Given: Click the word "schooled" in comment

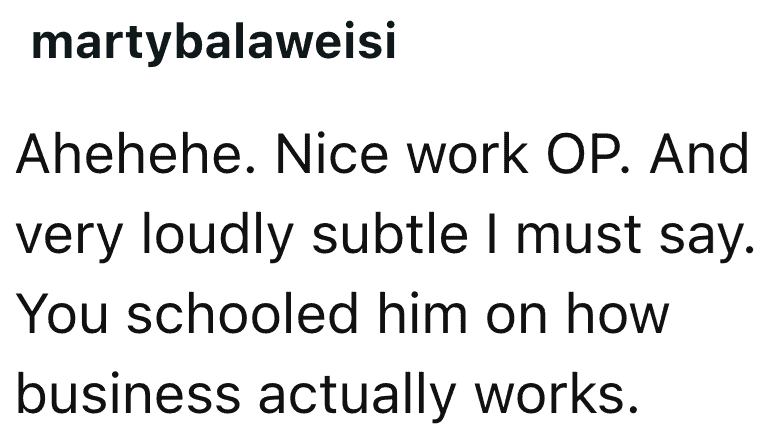Looking at the screenshot, I should (x=243, y=314).
